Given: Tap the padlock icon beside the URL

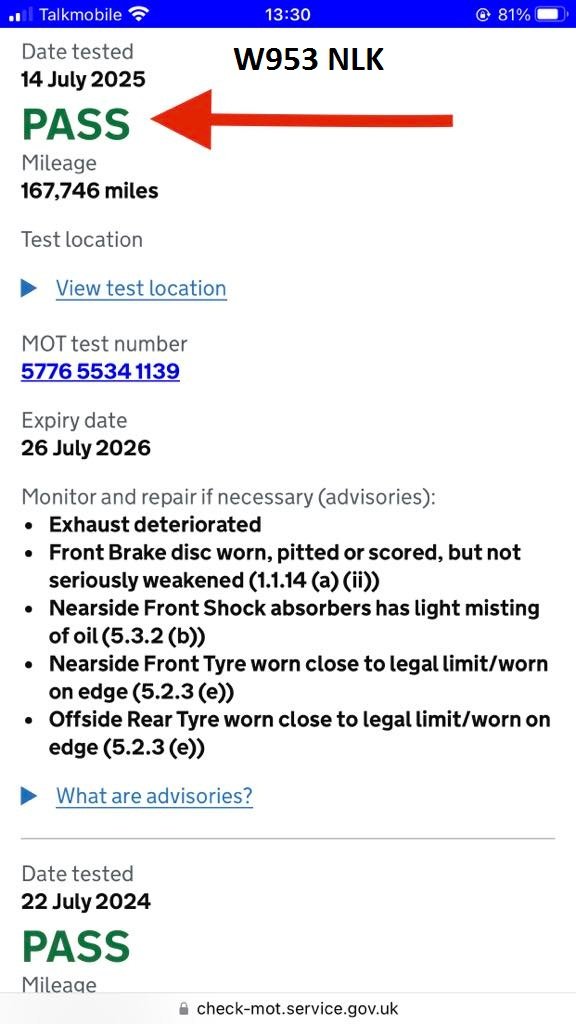Looking at the screenshot, I should point(184,1009).
